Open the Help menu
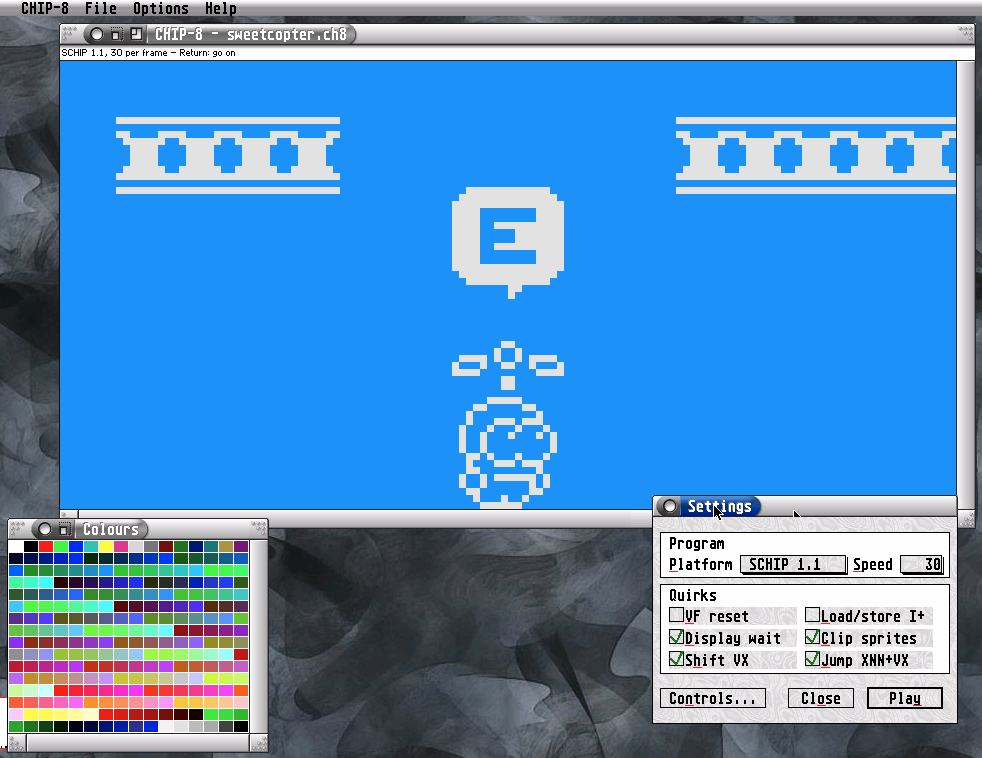The width and height of the screenshot is (982, 758). pyautogui.click(x=220, y=8)
